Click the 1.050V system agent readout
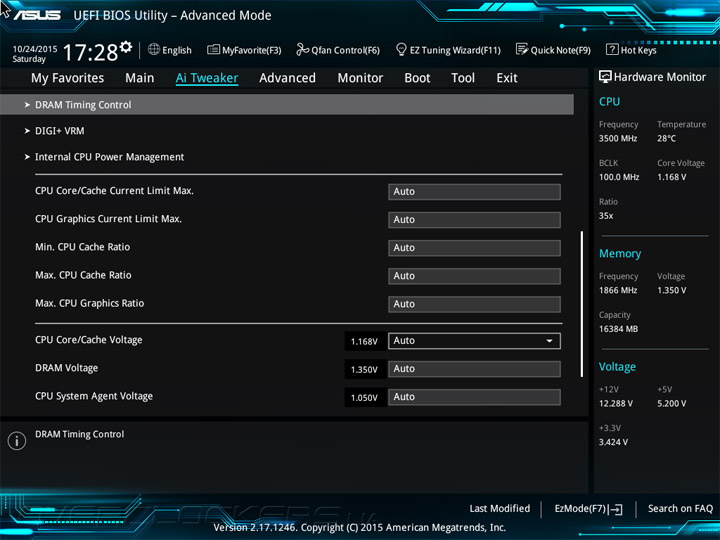 [x=364, y=398]
